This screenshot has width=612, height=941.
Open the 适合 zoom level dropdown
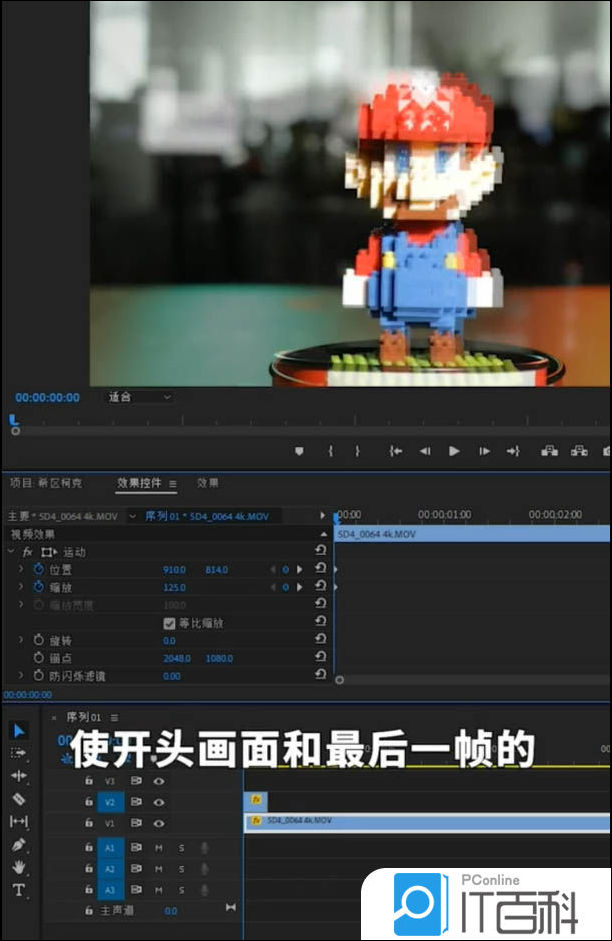click(x=139, y=397)
